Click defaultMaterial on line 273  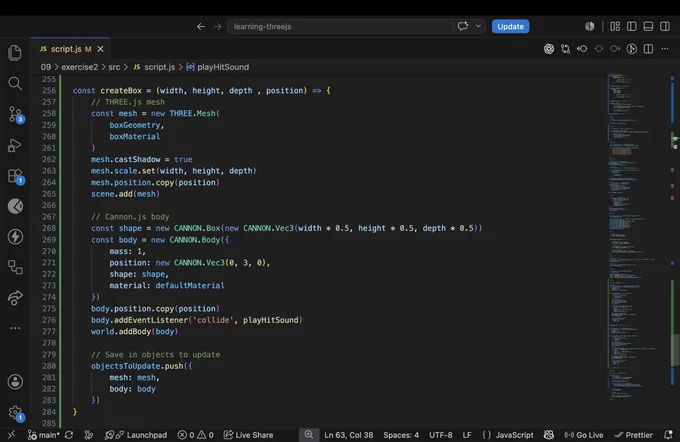(190, 285)
